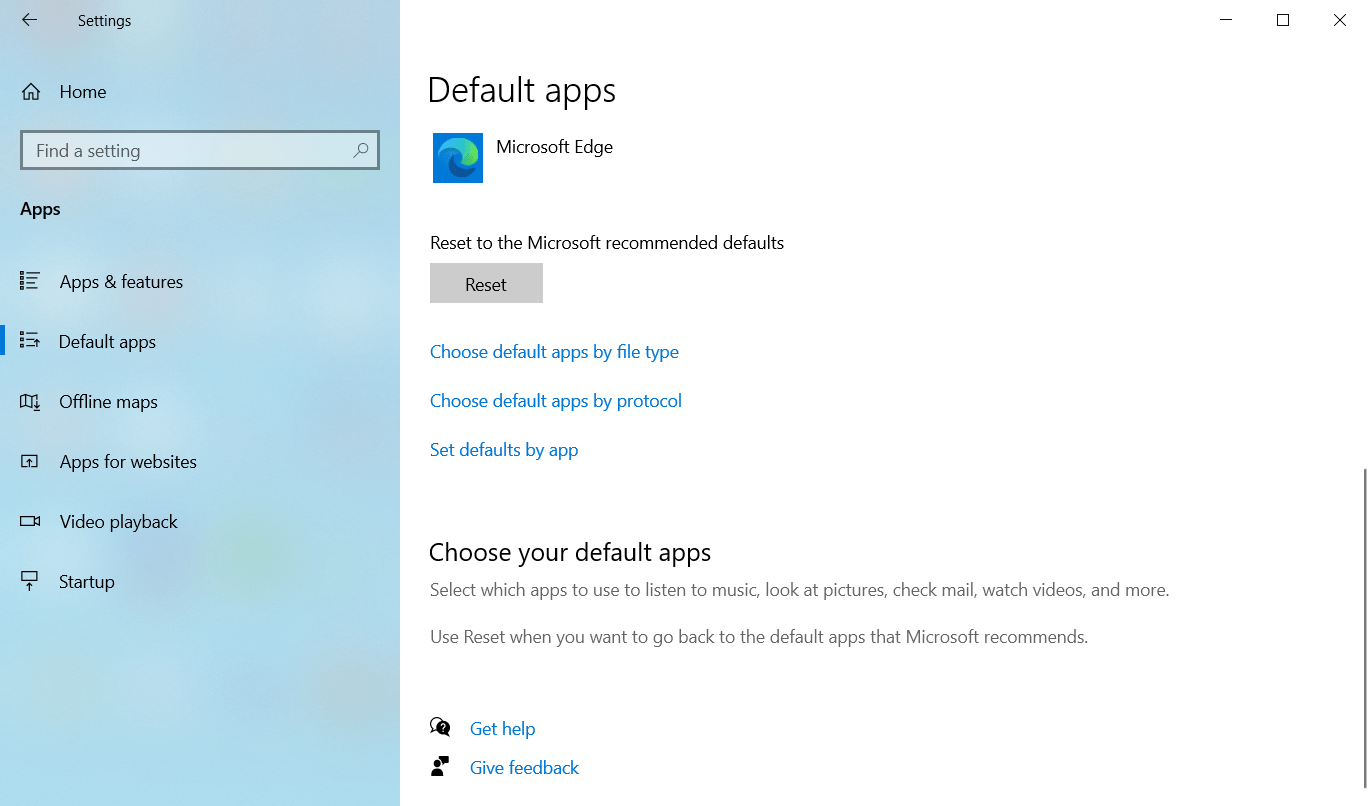Click the Set defaults by app link
The height and width of the screenshot is (806, 1369).
coord(504,450)
